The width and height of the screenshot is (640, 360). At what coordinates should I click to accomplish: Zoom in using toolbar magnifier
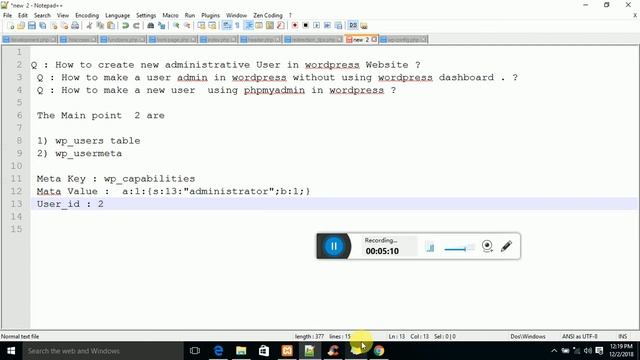click(176, 26)
